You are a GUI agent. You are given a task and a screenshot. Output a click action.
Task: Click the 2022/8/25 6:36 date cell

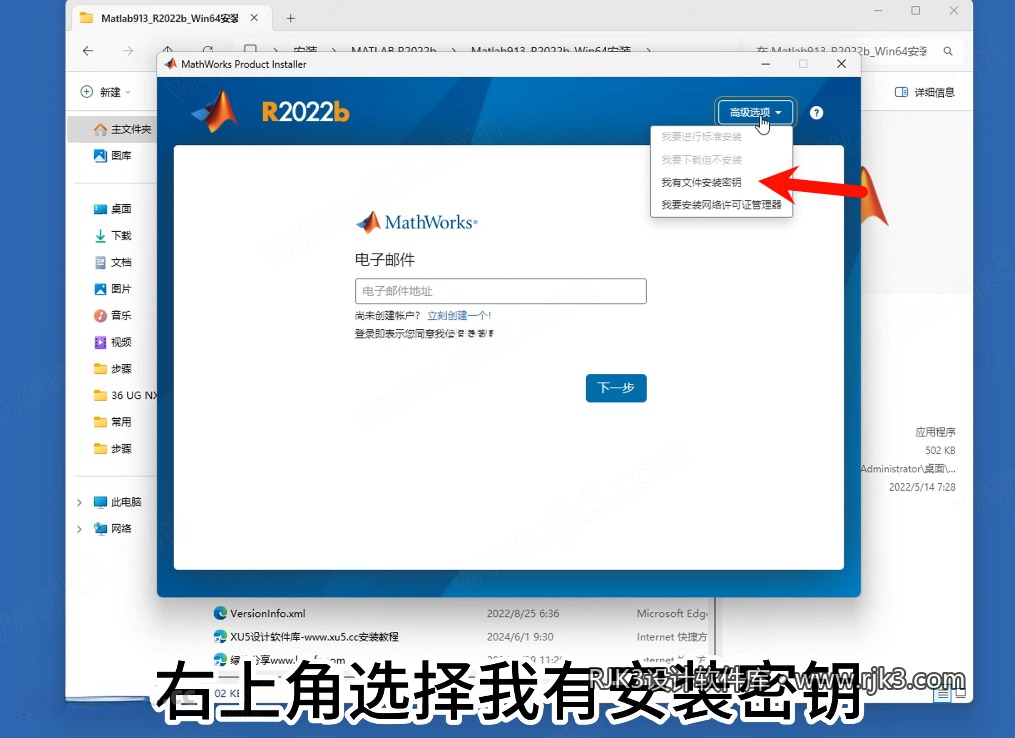(522, 613)
